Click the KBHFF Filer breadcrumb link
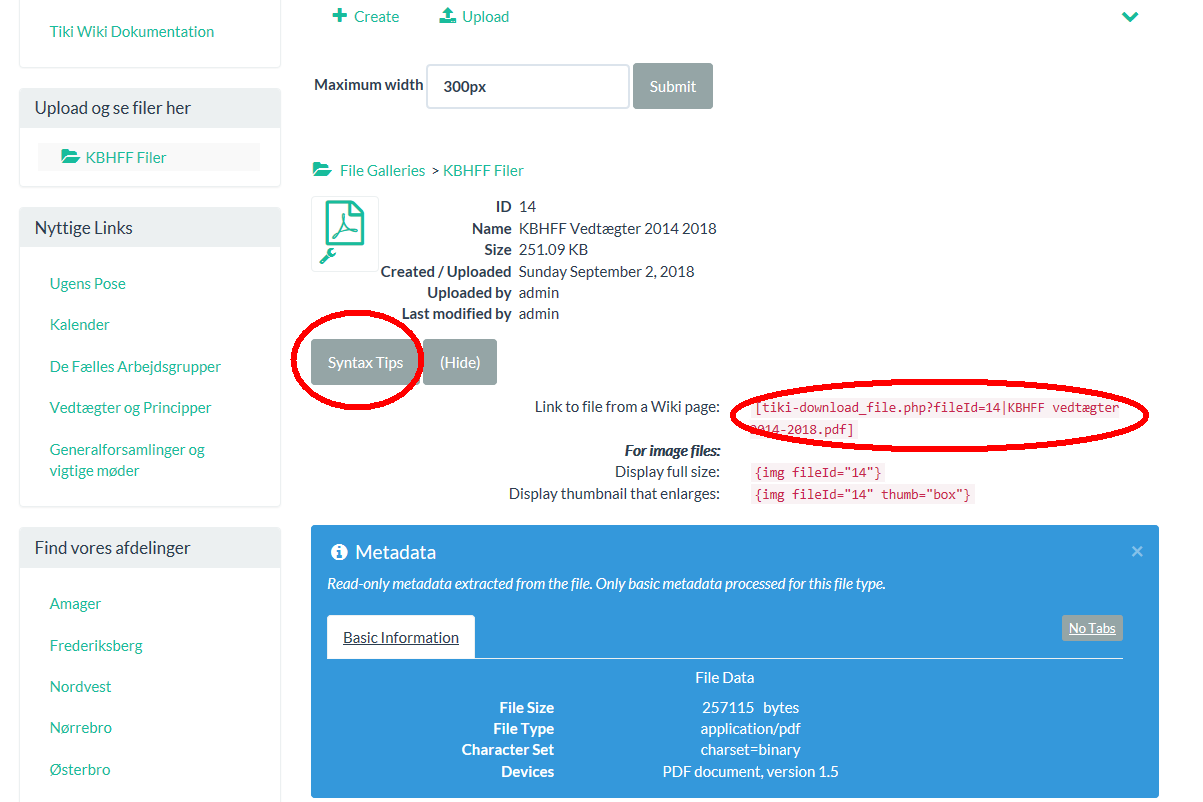 pos(483,170)
